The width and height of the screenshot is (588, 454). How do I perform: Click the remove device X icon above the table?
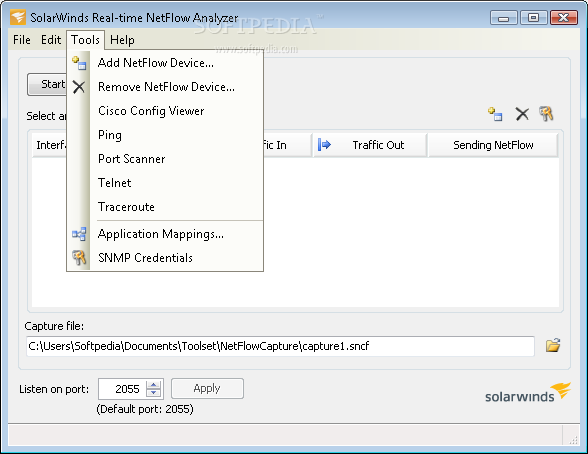tap(522, 114)
